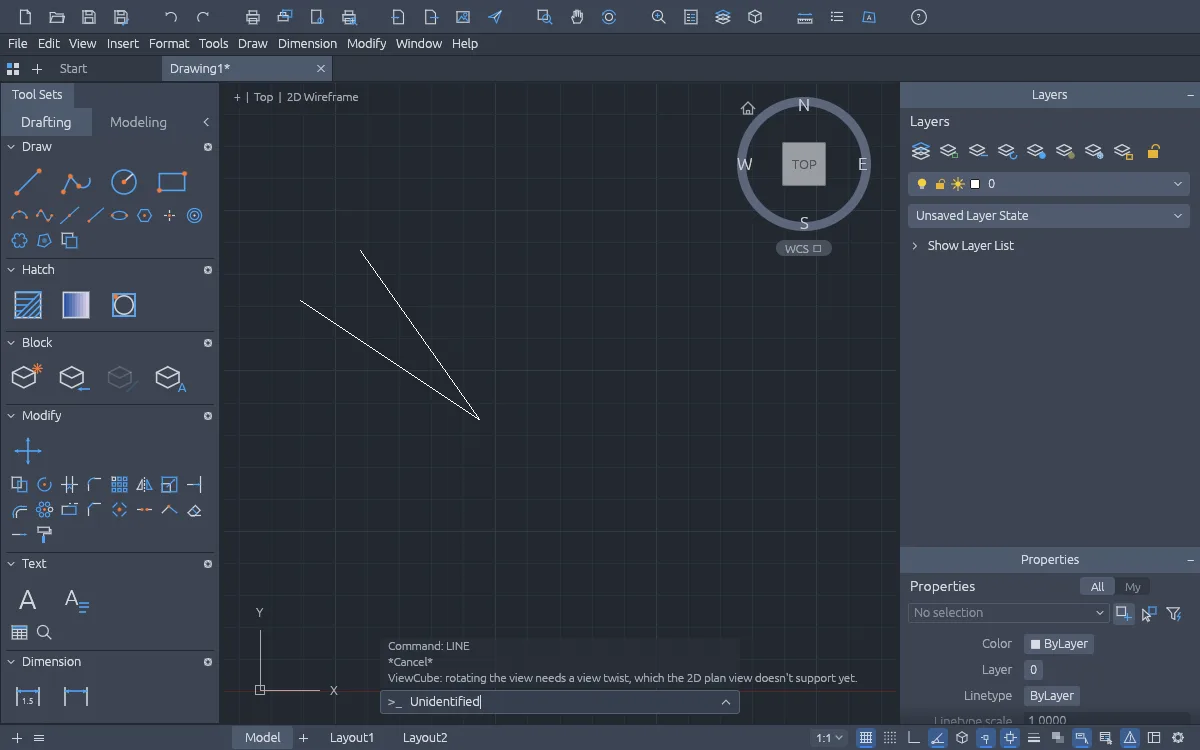1200x750 pixels.
Task: Select the Array modify tool
Action: [119, 485]
